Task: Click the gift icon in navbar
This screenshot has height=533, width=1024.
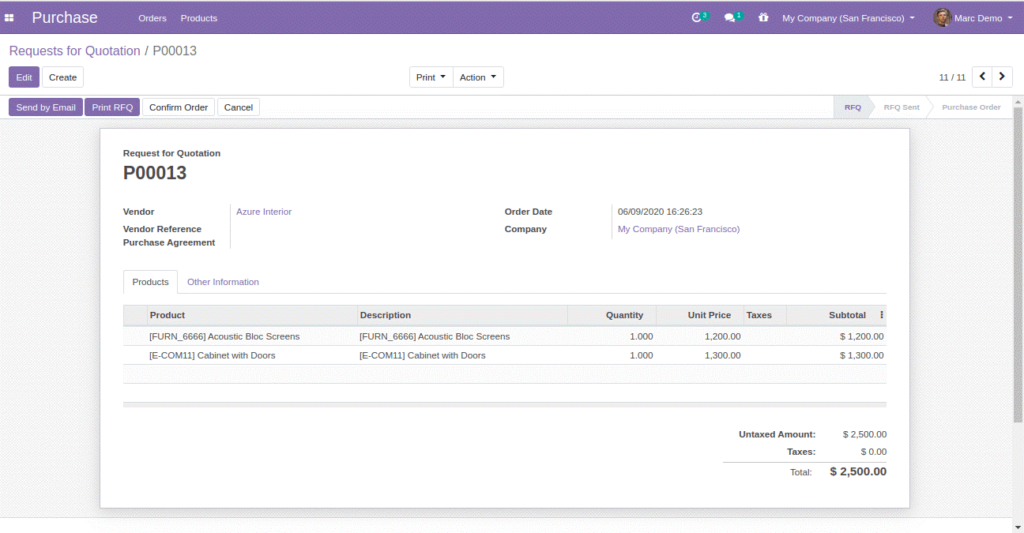Action: pos(763,18)
